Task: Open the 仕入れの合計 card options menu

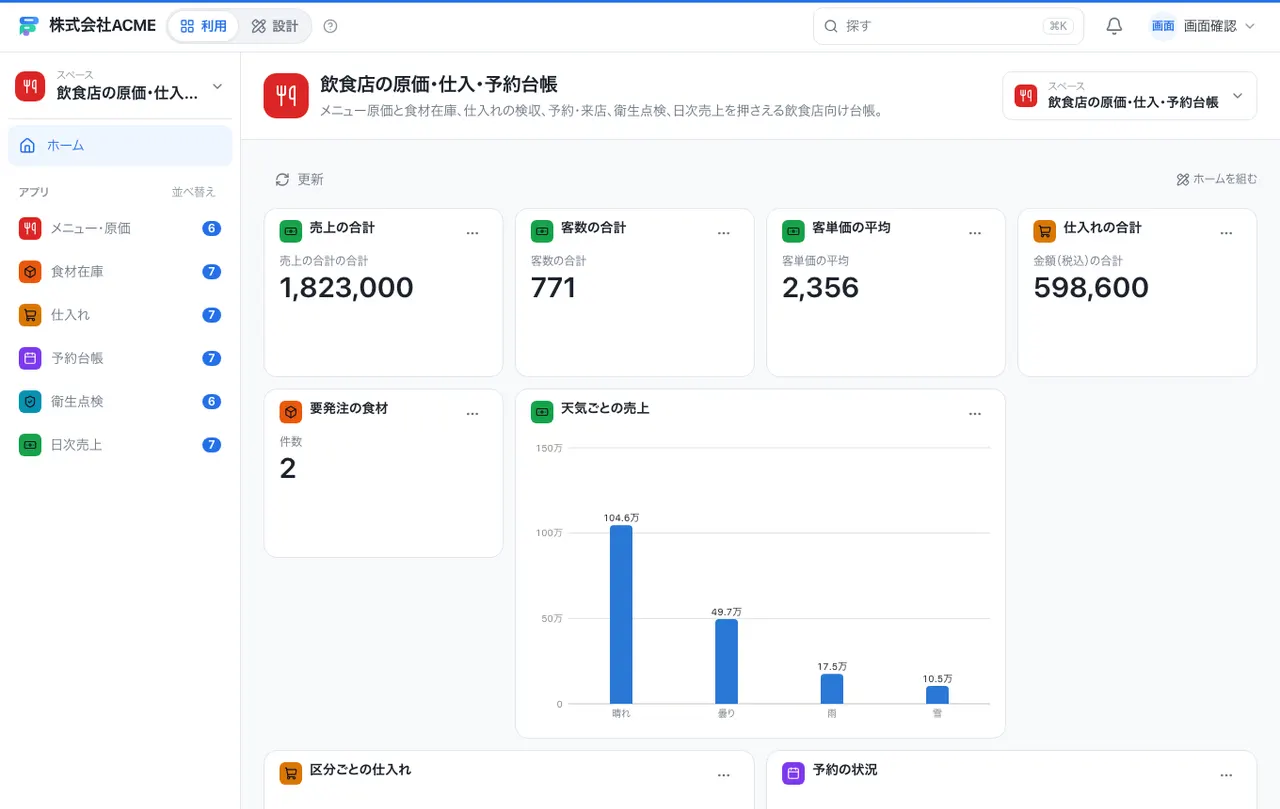Action: [x=1226, y=233]
